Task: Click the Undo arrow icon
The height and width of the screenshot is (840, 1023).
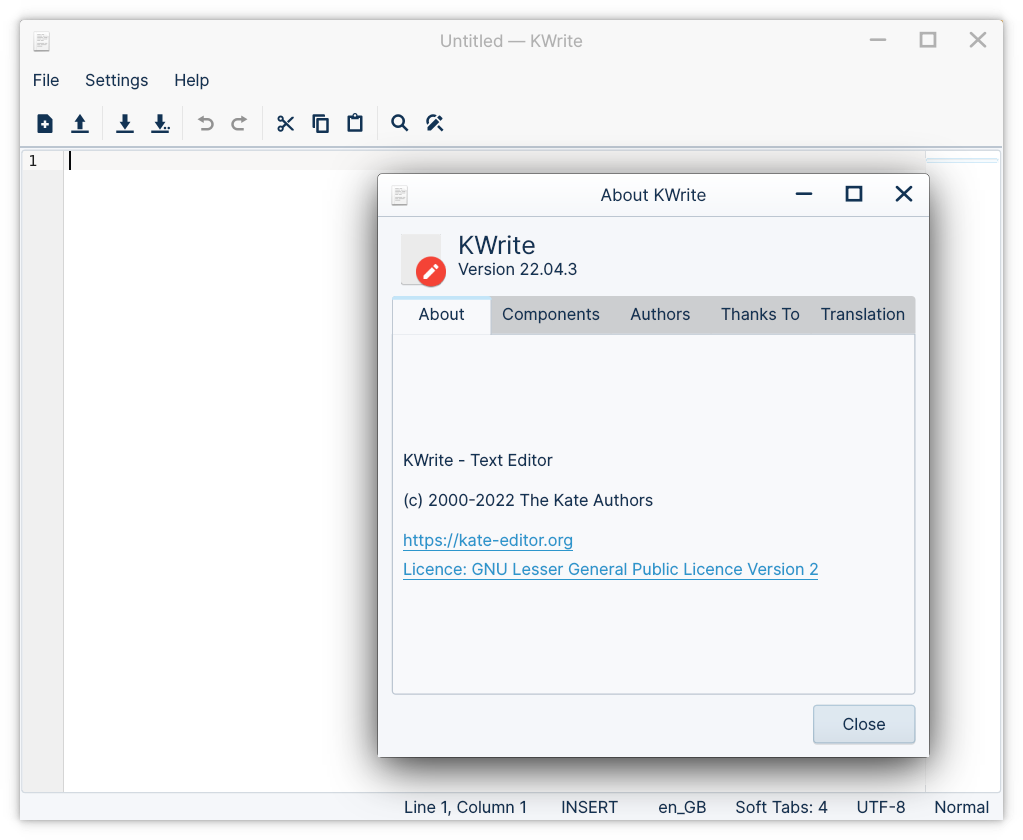Action: pos(206,123)
